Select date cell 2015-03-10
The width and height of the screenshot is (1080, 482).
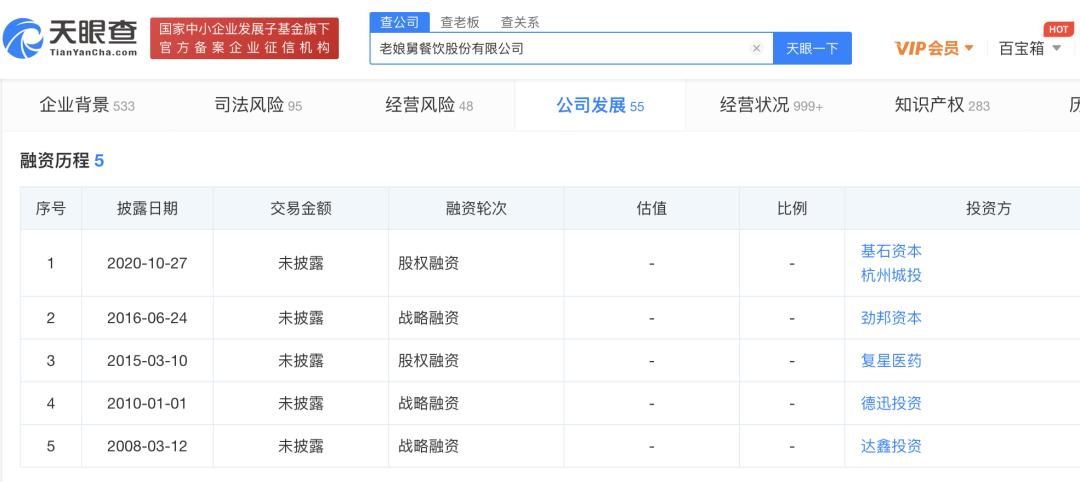click(147, 361)
